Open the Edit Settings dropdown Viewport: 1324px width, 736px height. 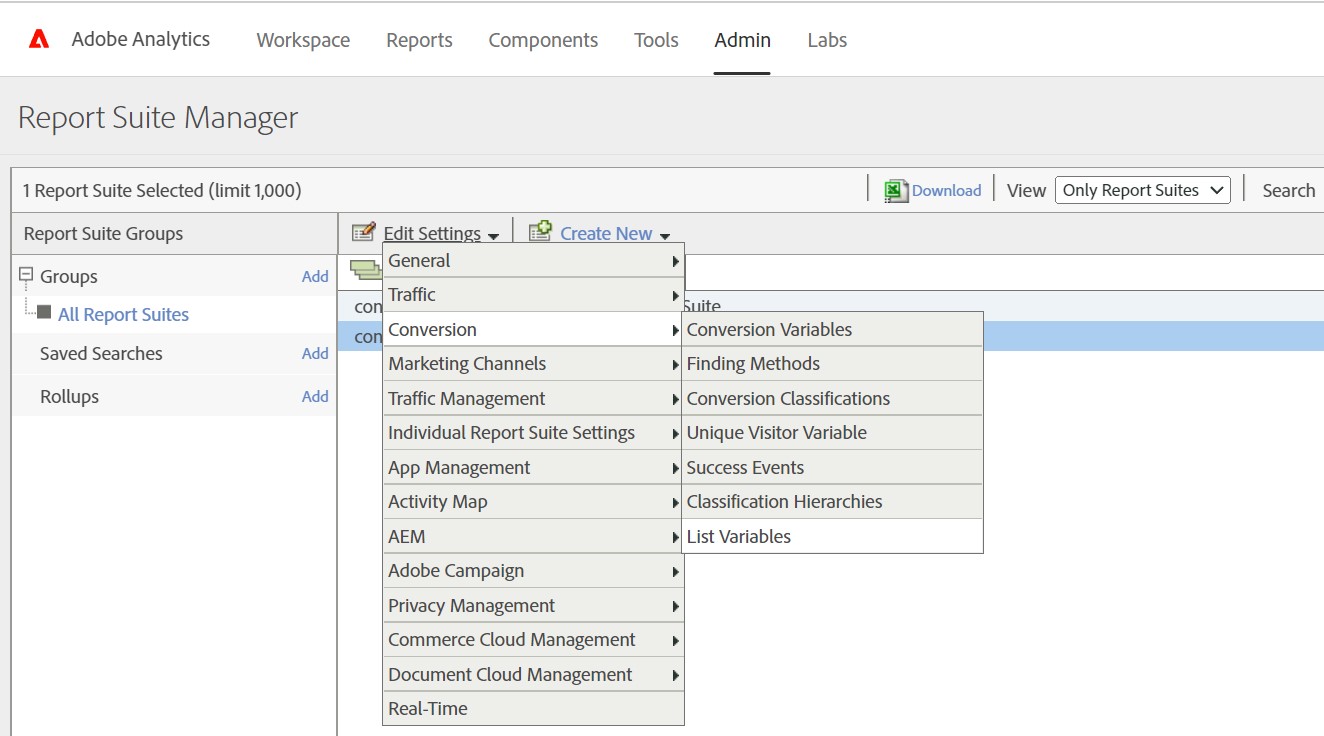tap(441, 233)
